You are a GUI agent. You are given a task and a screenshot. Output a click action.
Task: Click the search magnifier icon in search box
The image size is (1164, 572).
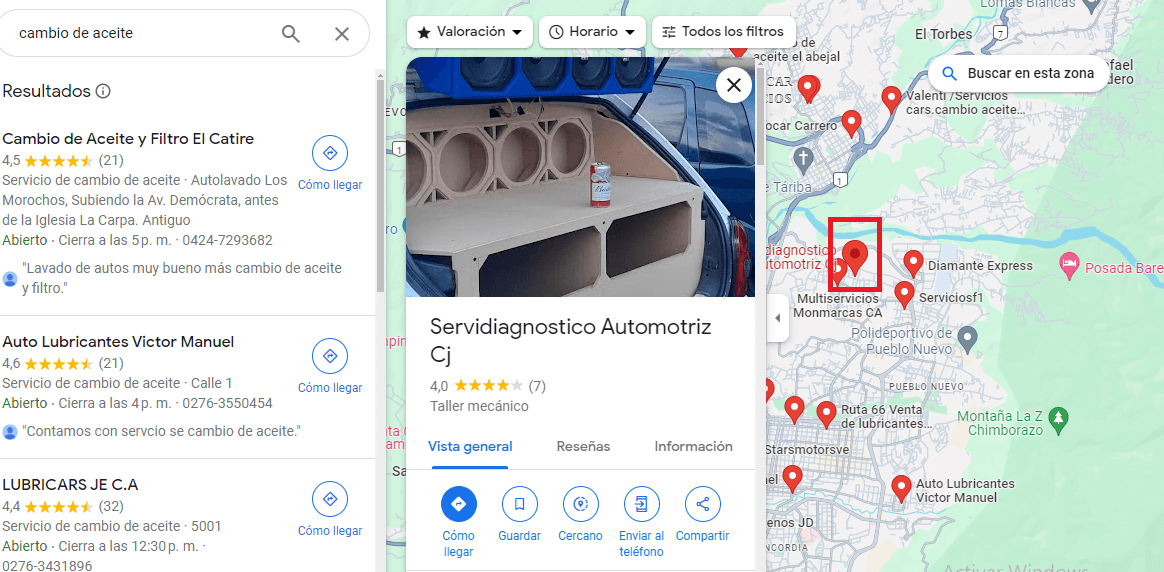(x=290, y=33)
